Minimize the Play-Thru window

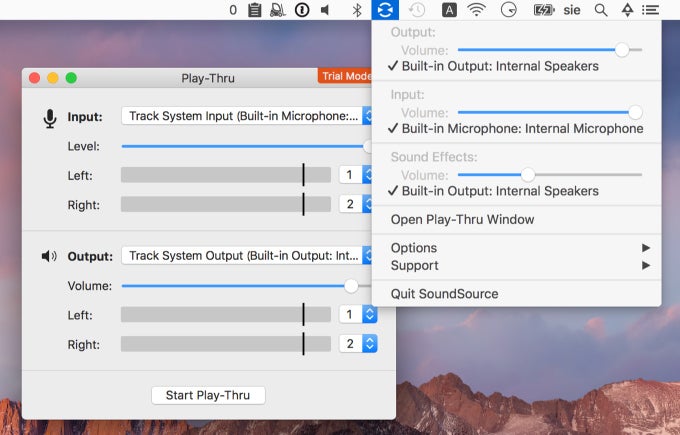point(53,78)
